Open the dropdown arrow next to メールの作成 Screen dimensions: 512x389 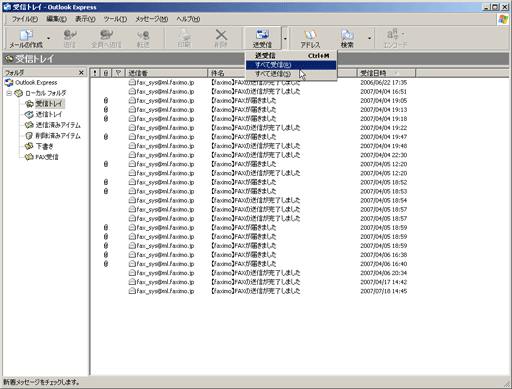tap(49, 39)
